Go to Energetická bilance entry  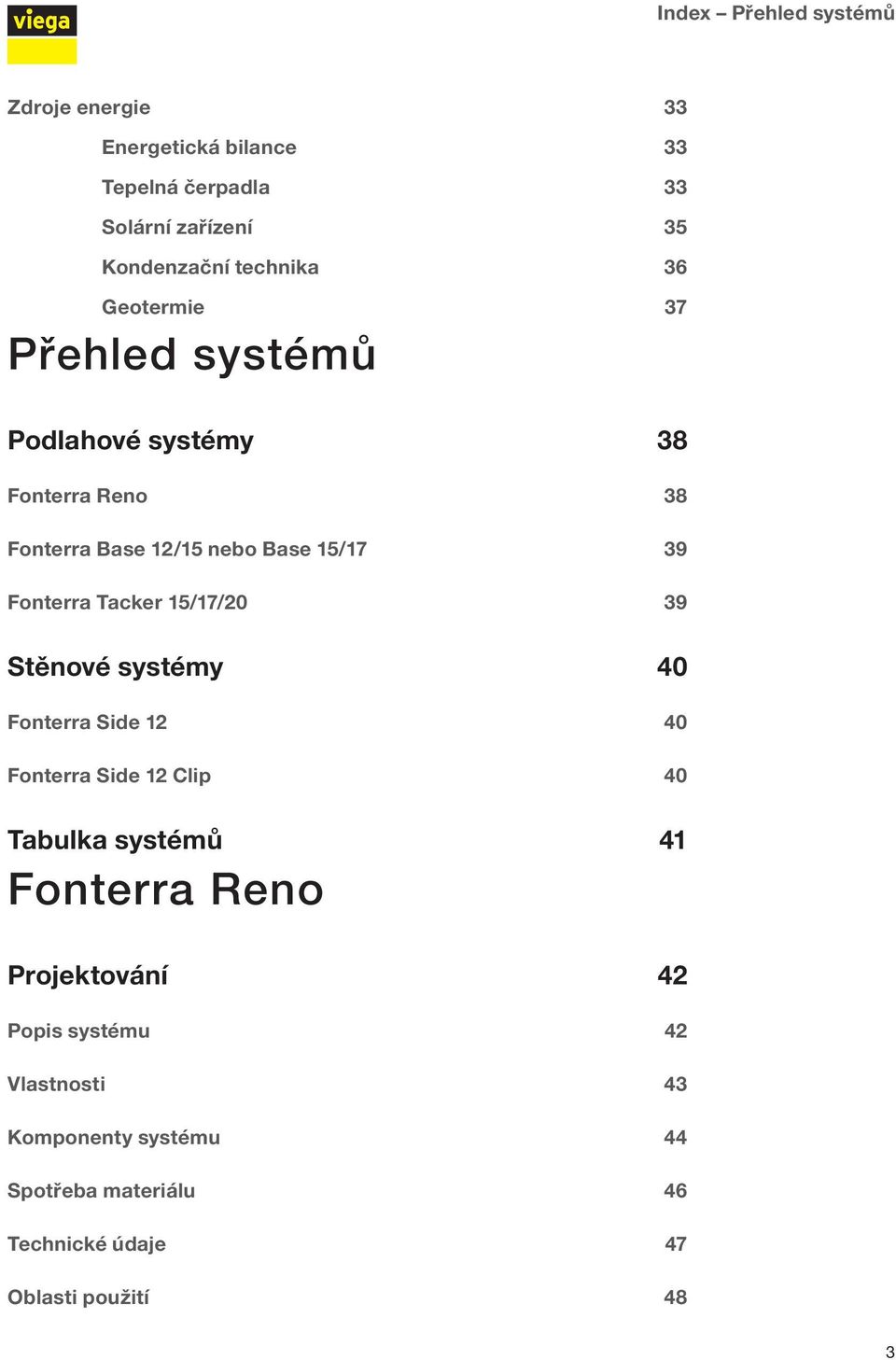199,147
